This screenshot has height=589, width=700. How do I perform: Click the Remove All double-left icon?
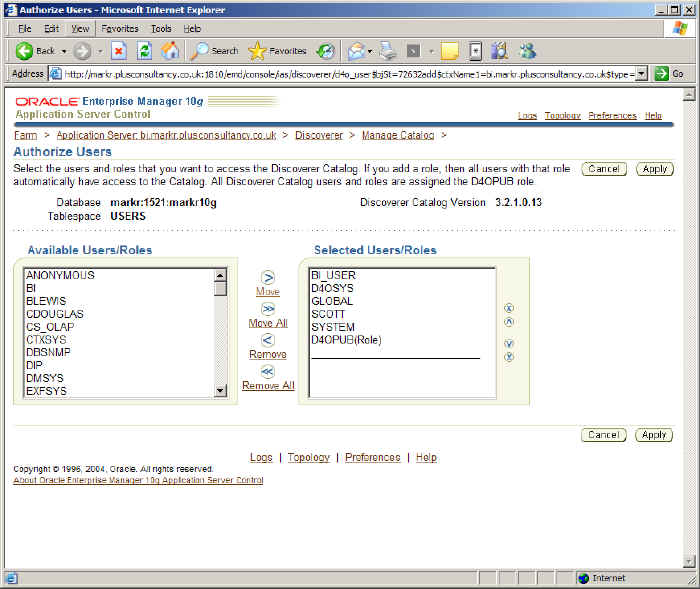pyautogui.click(x=268, y=372)
